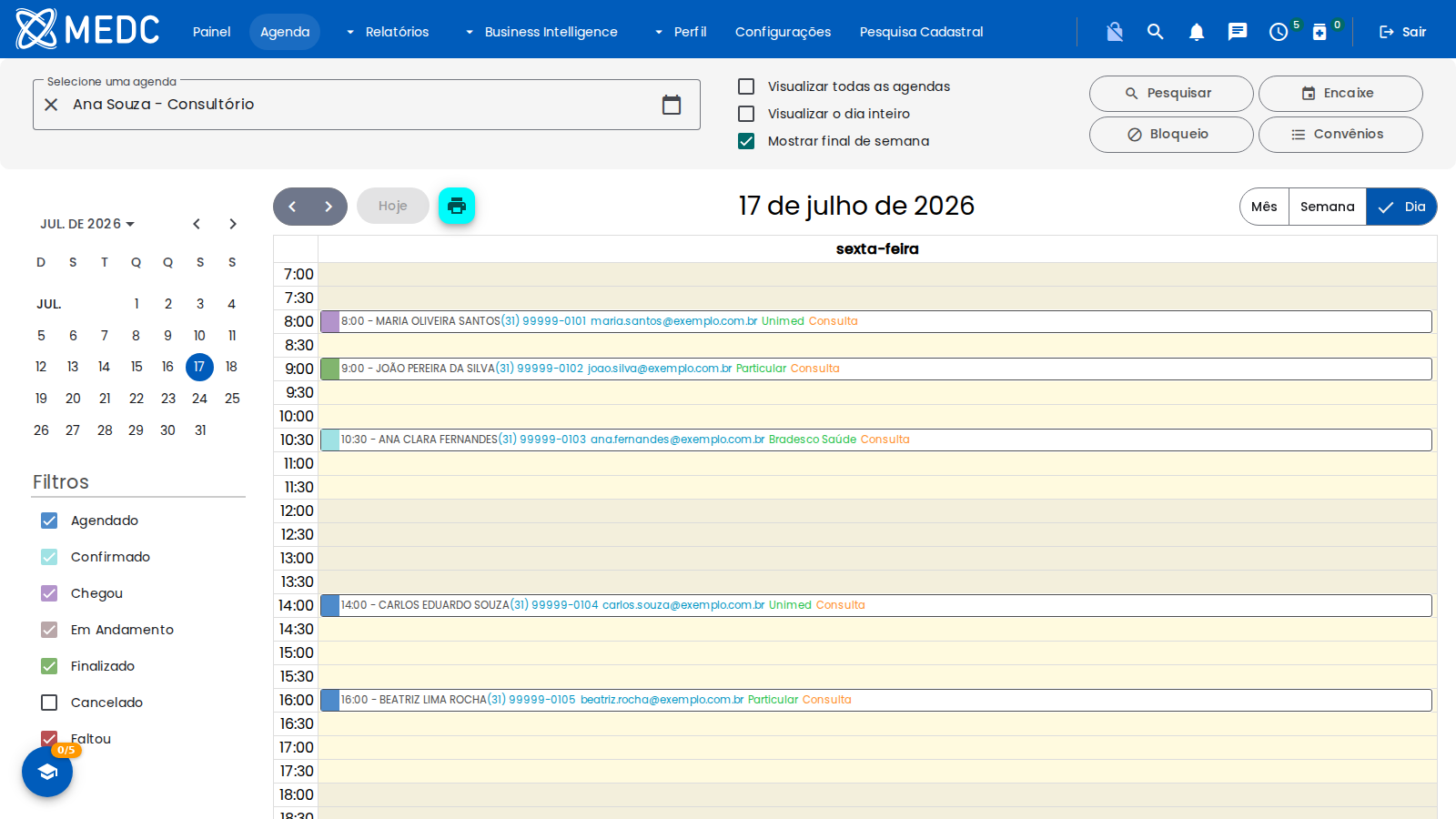Open the chat messages icon
This screenshot has width=1456, height=819.
coord(1238,32)
